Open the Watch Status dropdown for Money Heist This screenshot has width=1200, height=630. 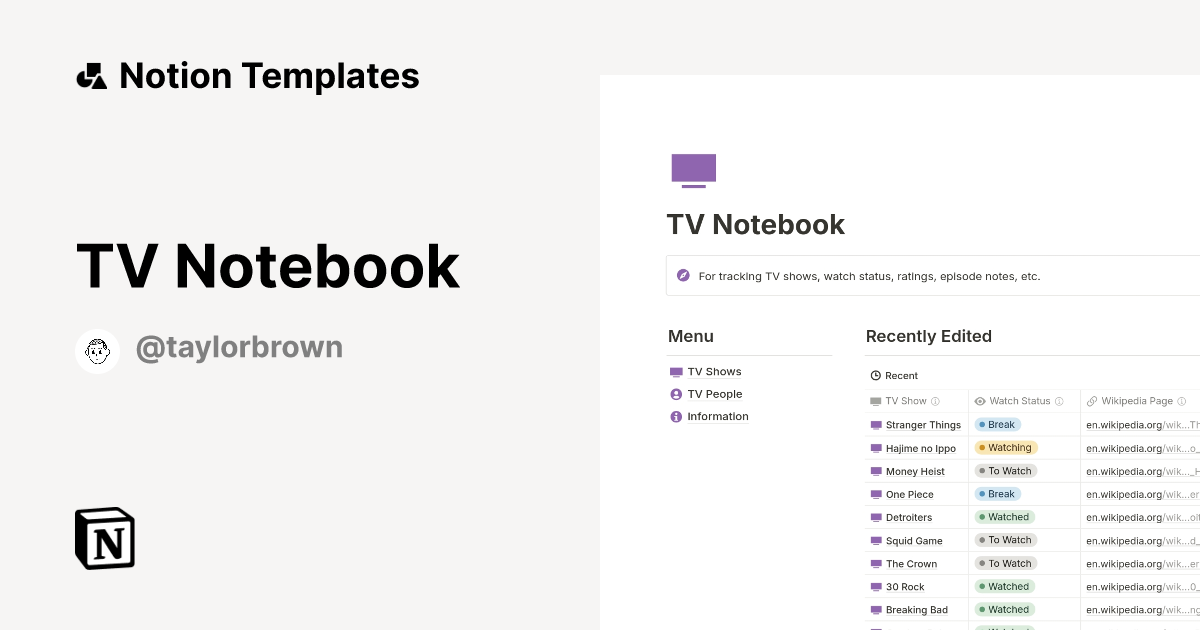click(1006, 471)
